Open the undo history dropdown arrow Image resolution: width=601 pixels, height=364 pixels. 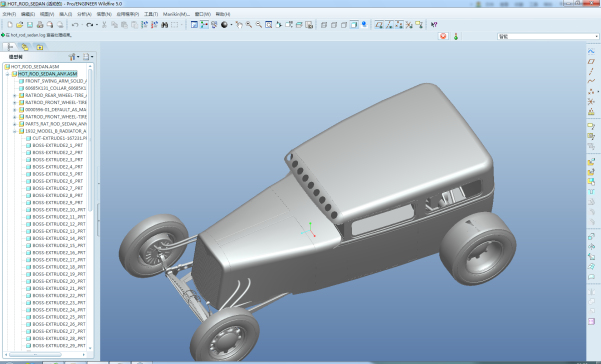click(x=82, y=25)
